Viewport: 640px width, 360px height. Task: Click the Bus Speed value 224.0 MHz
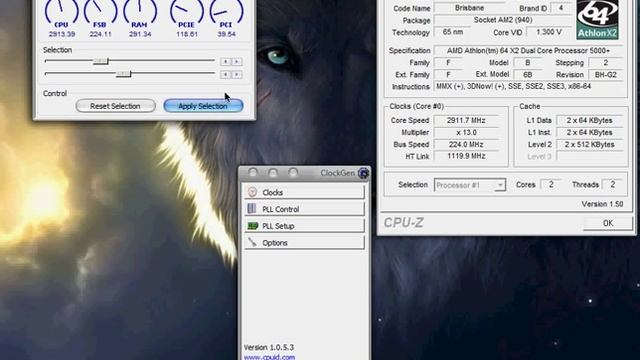(466, 144)
